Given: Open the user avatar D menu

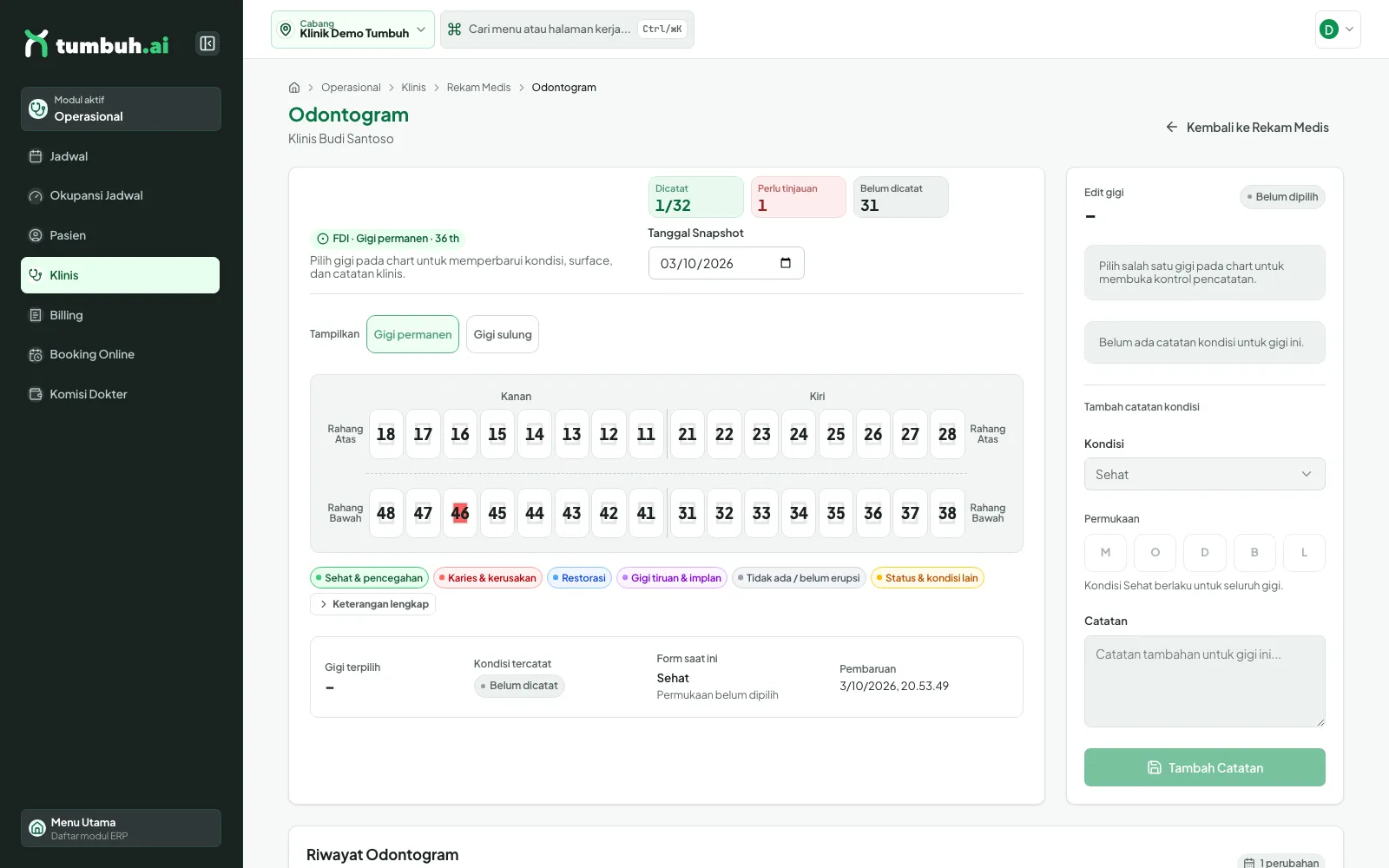Looking at the screenshot, I should tap(1338, 30).
